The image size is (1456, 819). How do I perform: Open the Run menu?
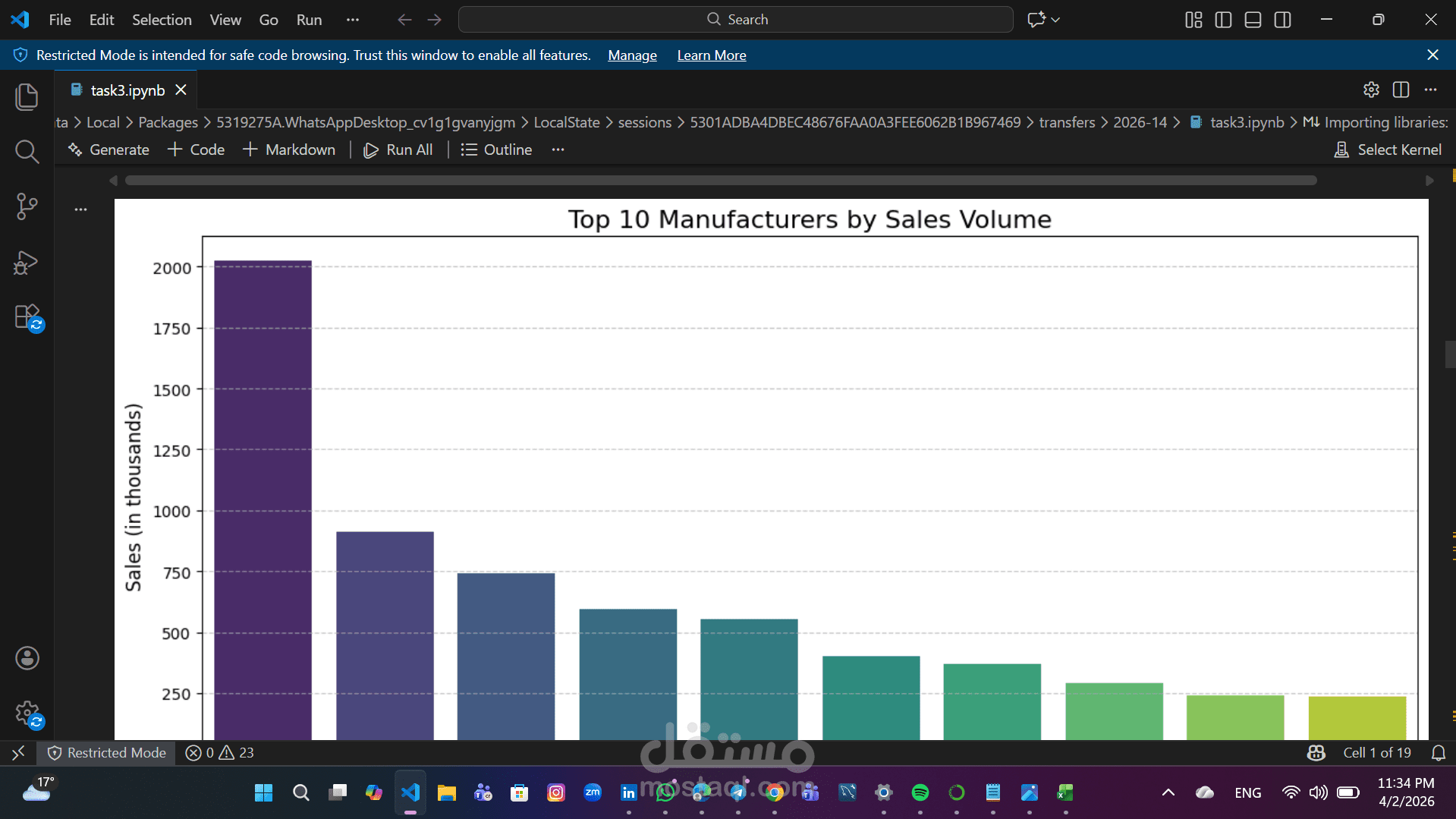pos(308,20)
